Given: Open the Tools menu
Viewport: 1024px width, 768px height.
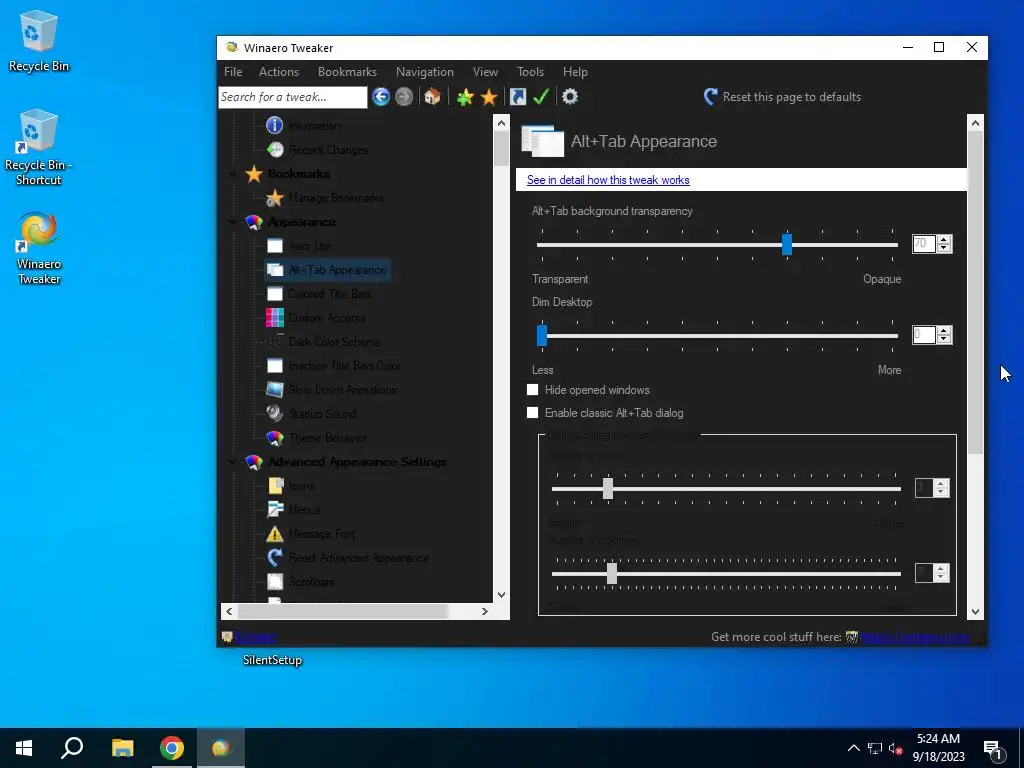Looking at the screenshot, I should (530, 72).
